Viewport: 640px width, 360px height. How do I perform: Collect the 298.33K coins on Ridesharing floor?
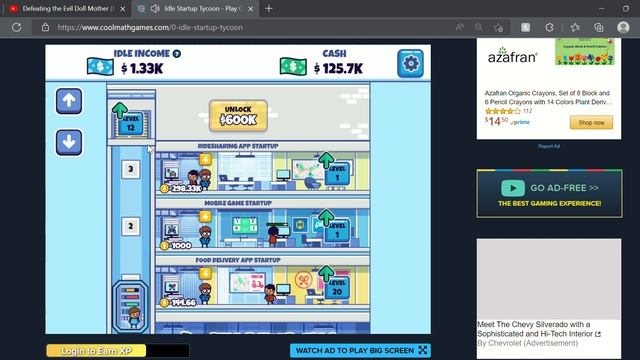click(181, 189)
